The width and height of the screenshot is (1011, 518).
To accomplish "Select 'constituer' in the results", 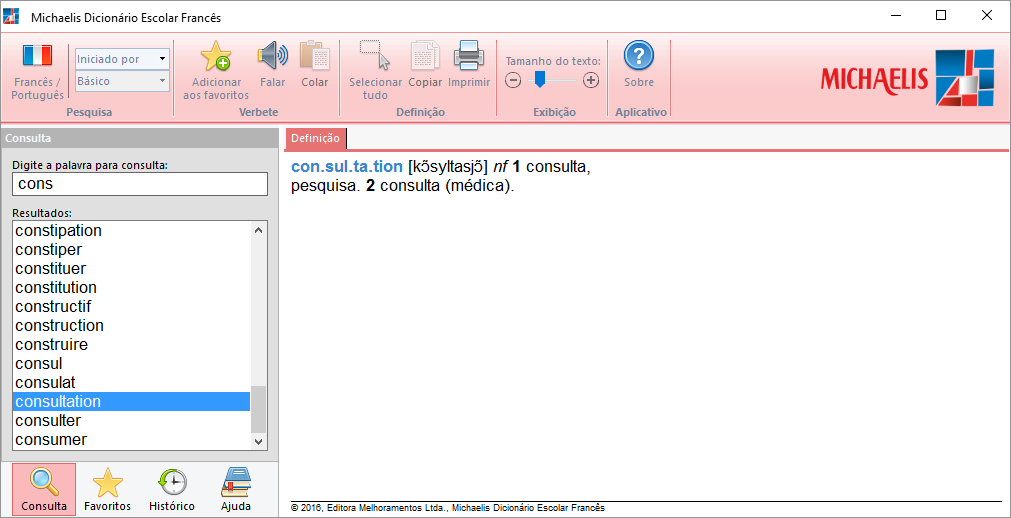I will [x=132, y=268].
